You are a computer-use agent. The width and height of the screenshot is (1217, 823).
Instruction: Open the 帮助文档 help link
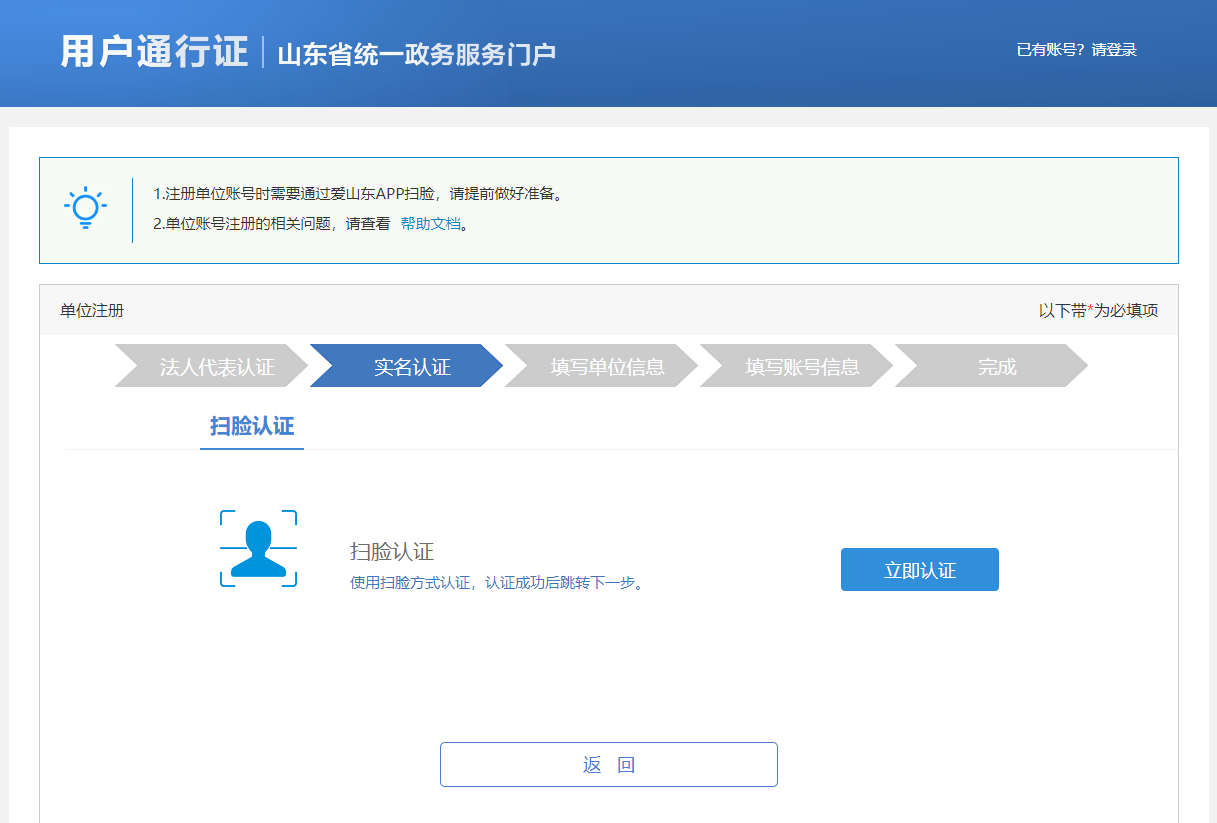431,224
